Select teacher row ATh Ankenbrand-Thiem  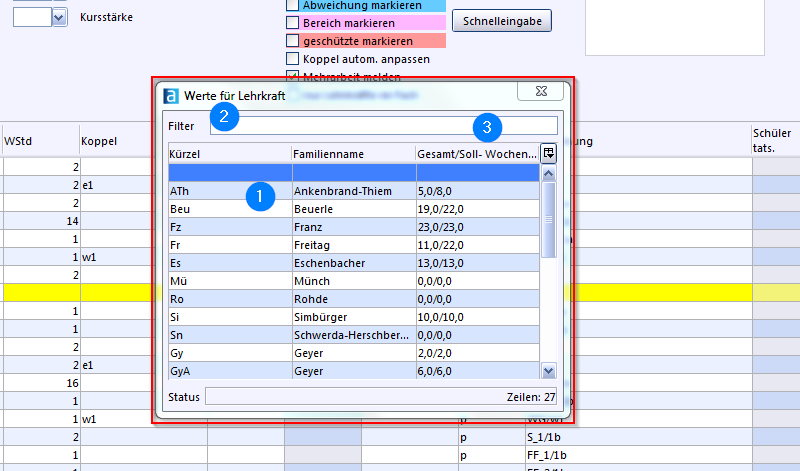[x=354, y=191]
